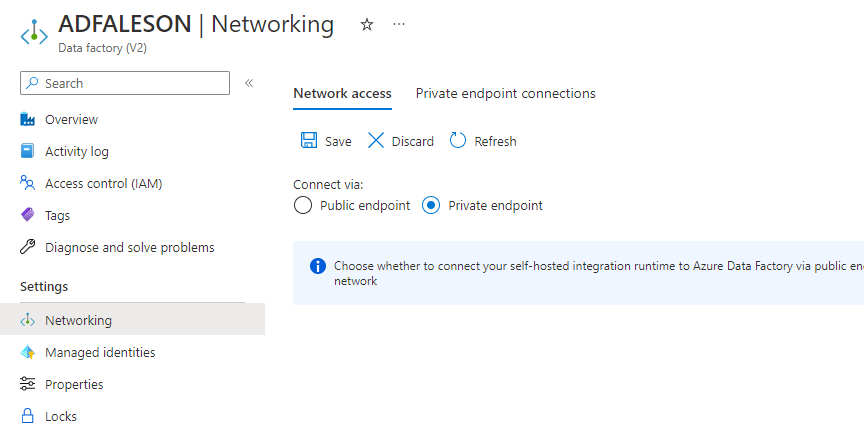This screenshot has height=444, width=864.
Task: Click the wrench Diagnose icon
Action: 28,247
